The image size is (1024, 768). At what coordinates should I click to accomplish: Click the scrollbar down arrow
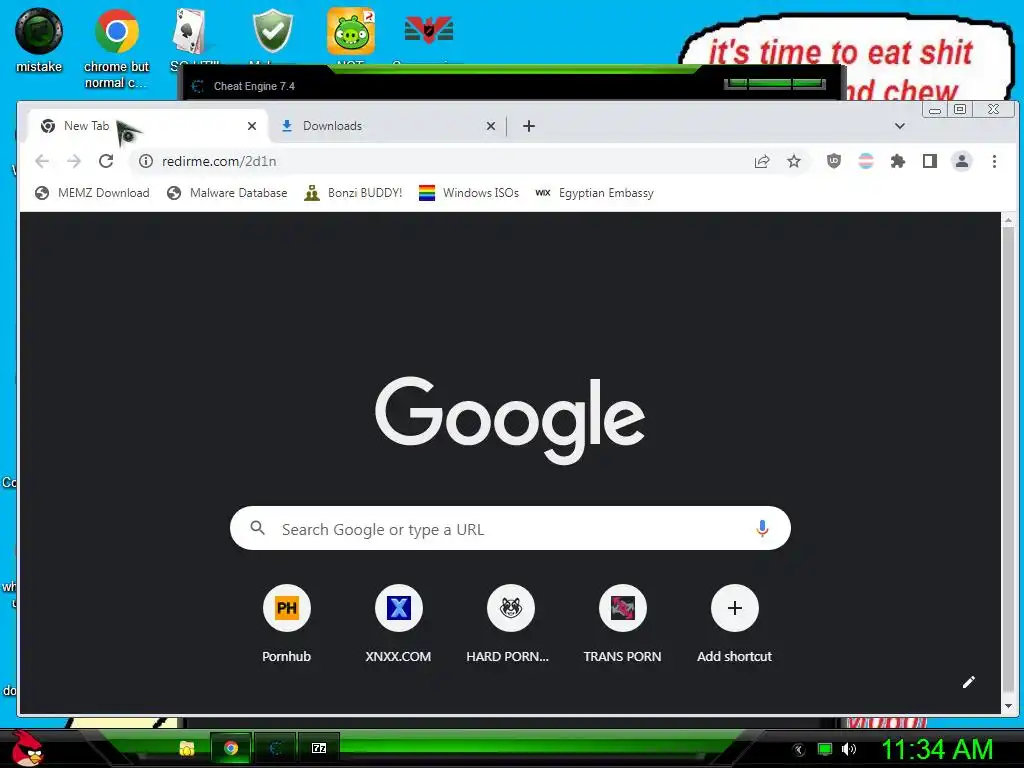[1008, 706]
